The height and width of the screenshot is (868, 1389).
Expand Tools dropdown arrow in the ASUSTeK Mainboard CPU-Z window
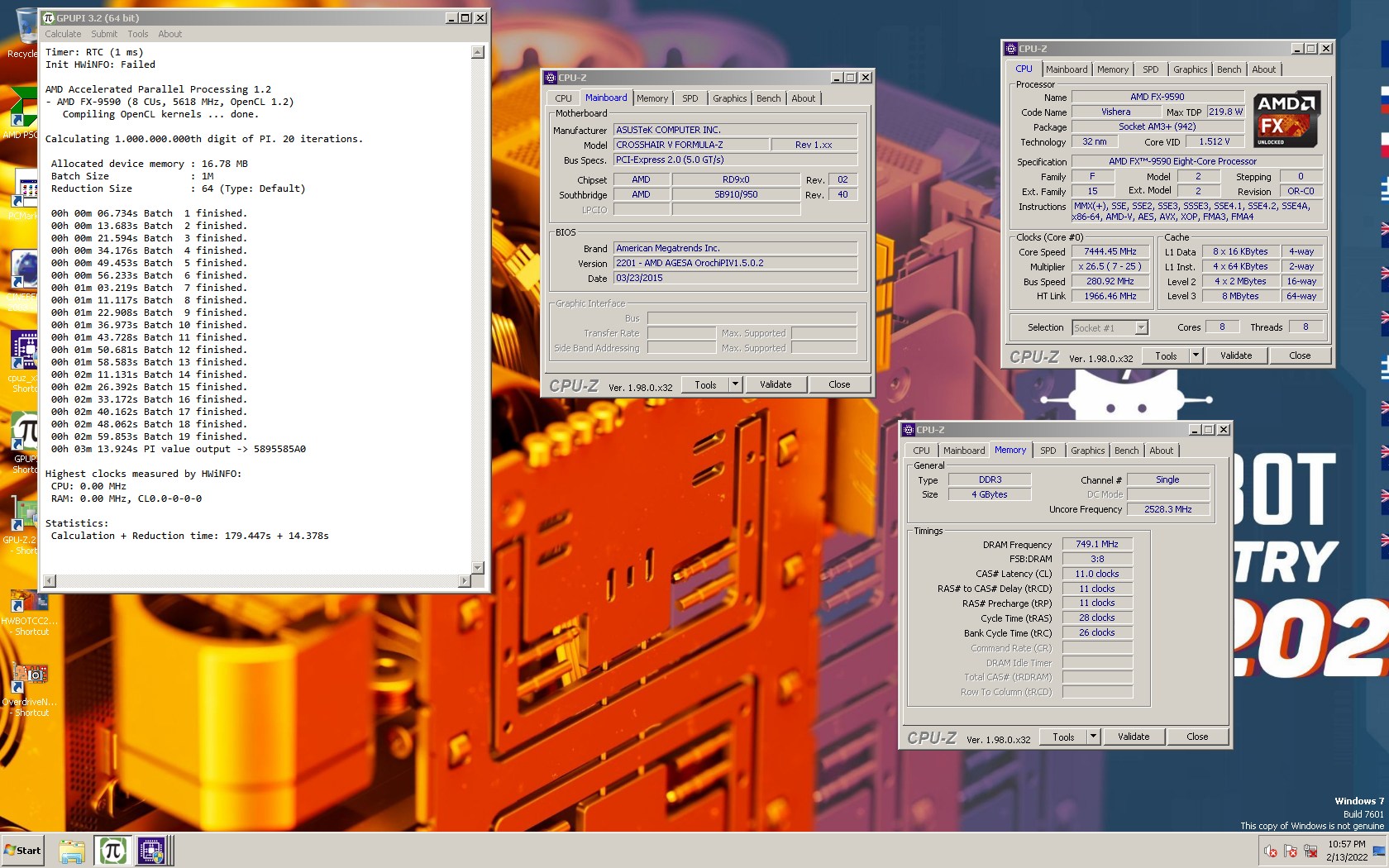(735, 384)
